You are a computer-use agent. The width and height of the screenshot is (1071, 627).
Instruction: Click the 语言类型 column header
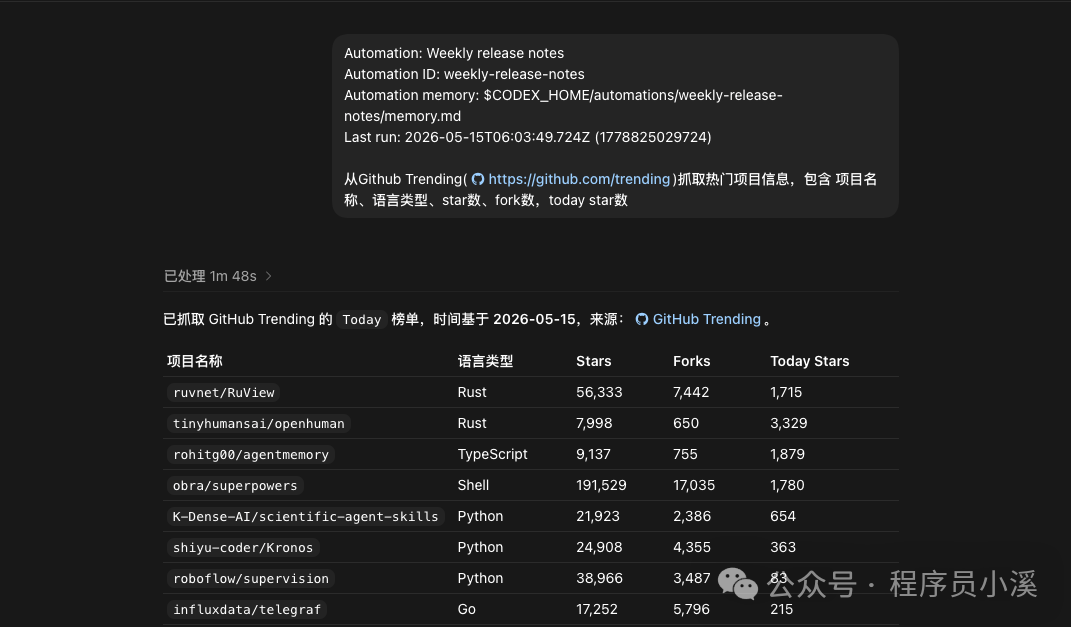pyautogui.click(x=485, y=361)
